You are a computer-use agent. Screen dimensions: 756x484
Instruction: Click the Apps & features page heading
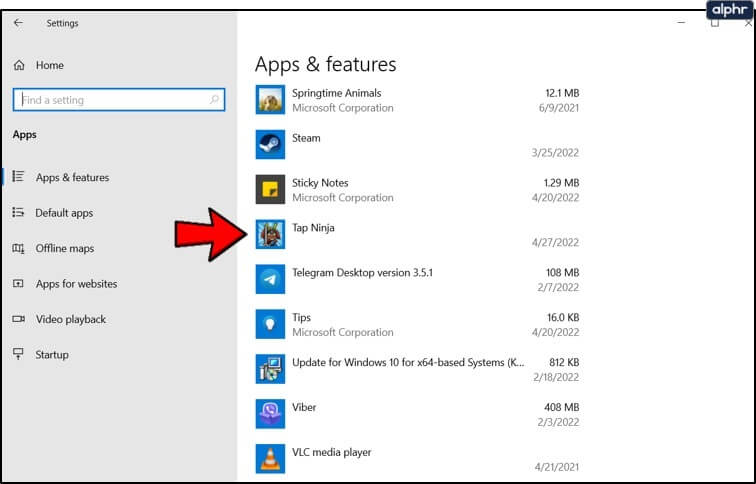[325, 64]
